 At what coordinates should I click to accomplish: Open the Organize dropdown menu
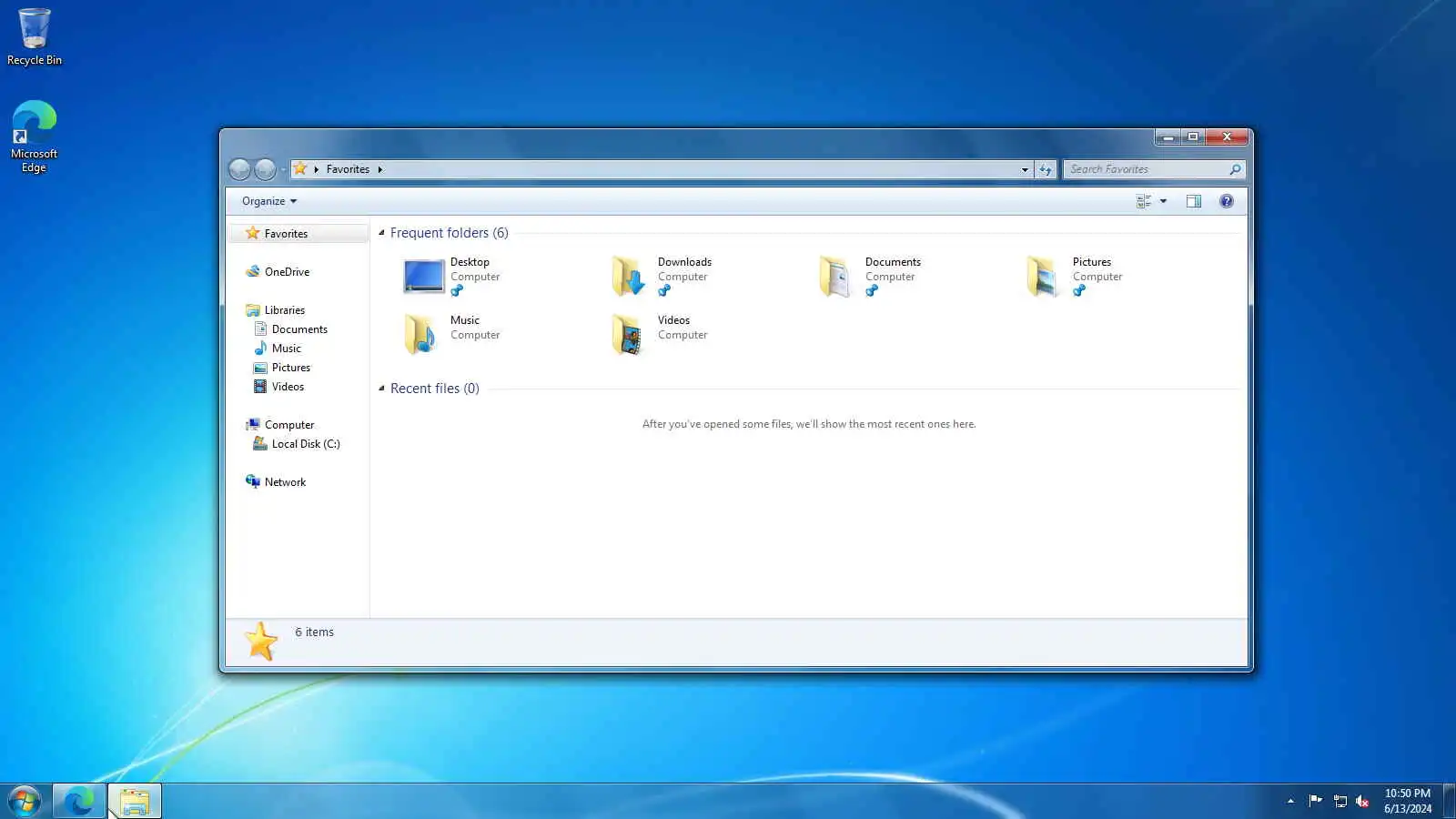269,201
